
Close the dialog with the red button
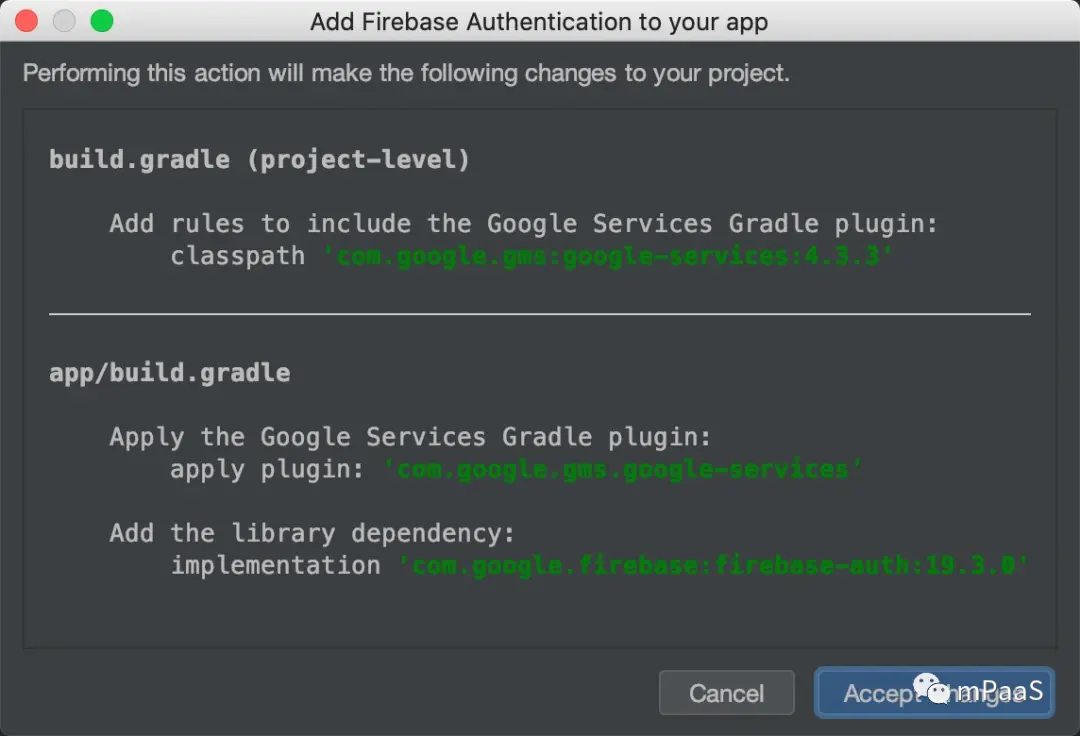[26, 21]
